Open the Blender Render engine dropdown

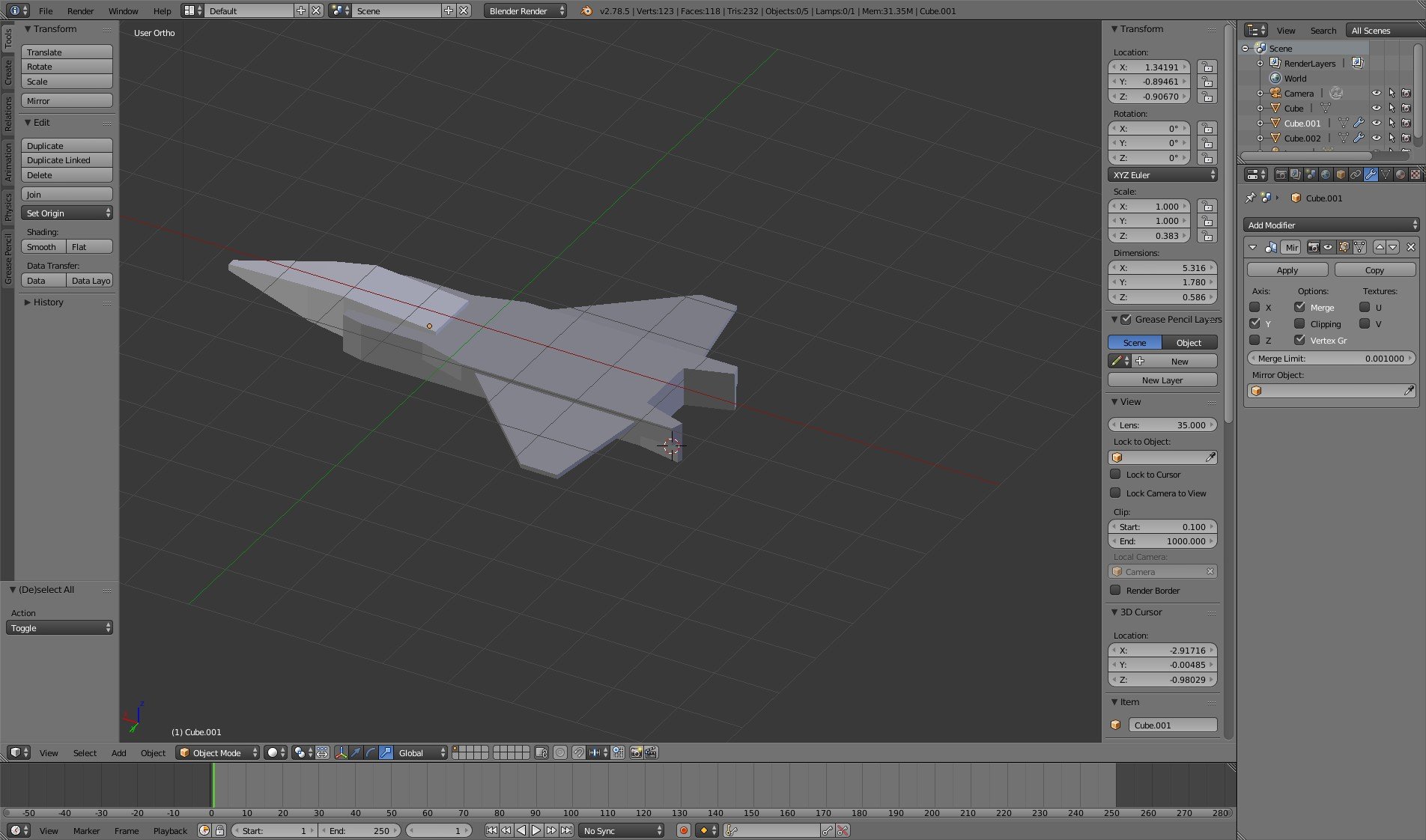[525, 10]
